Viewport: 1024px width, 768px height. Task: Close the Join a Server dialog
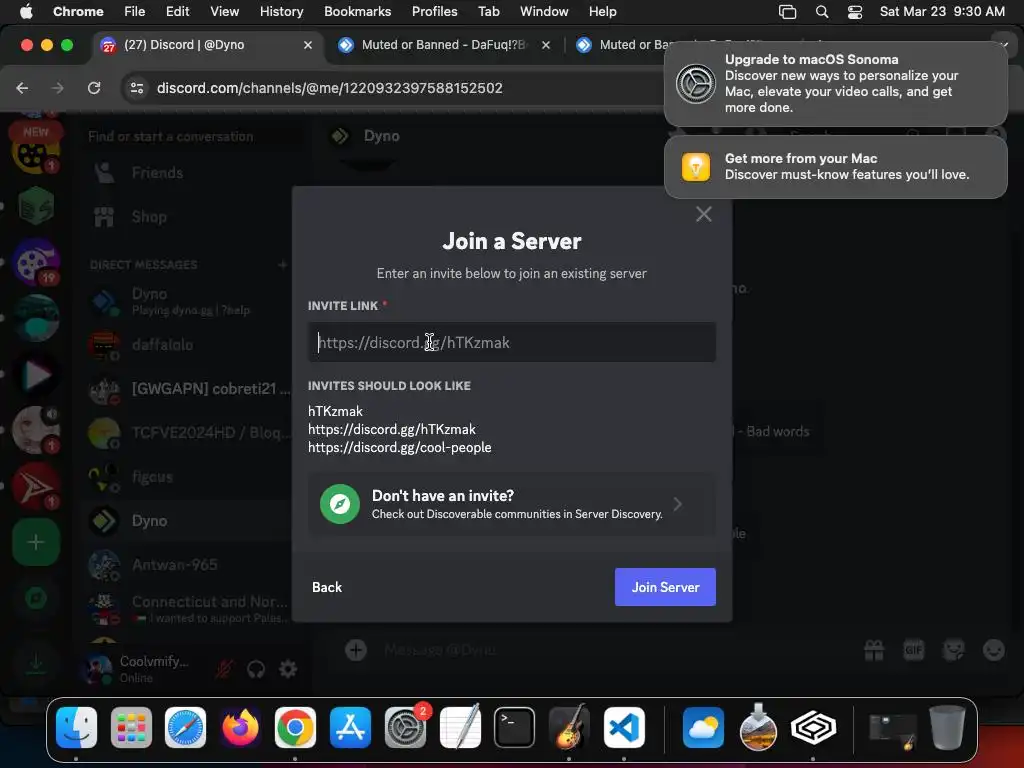[x=703, y=214]
